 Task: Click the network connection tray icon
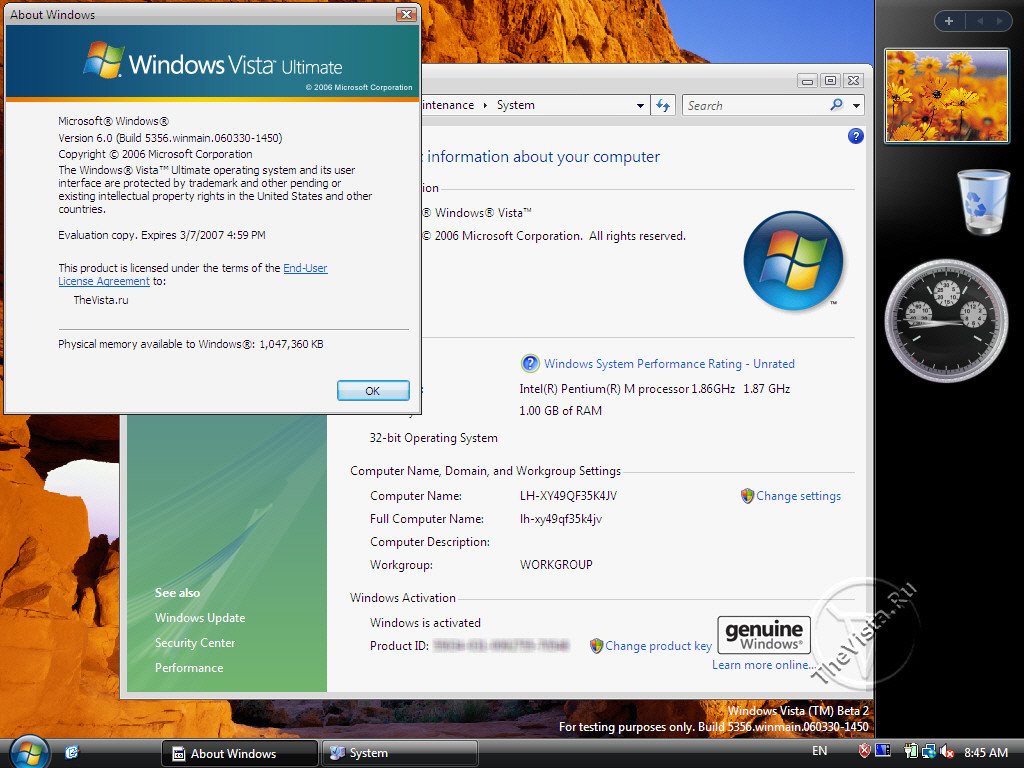pos(928,752)
